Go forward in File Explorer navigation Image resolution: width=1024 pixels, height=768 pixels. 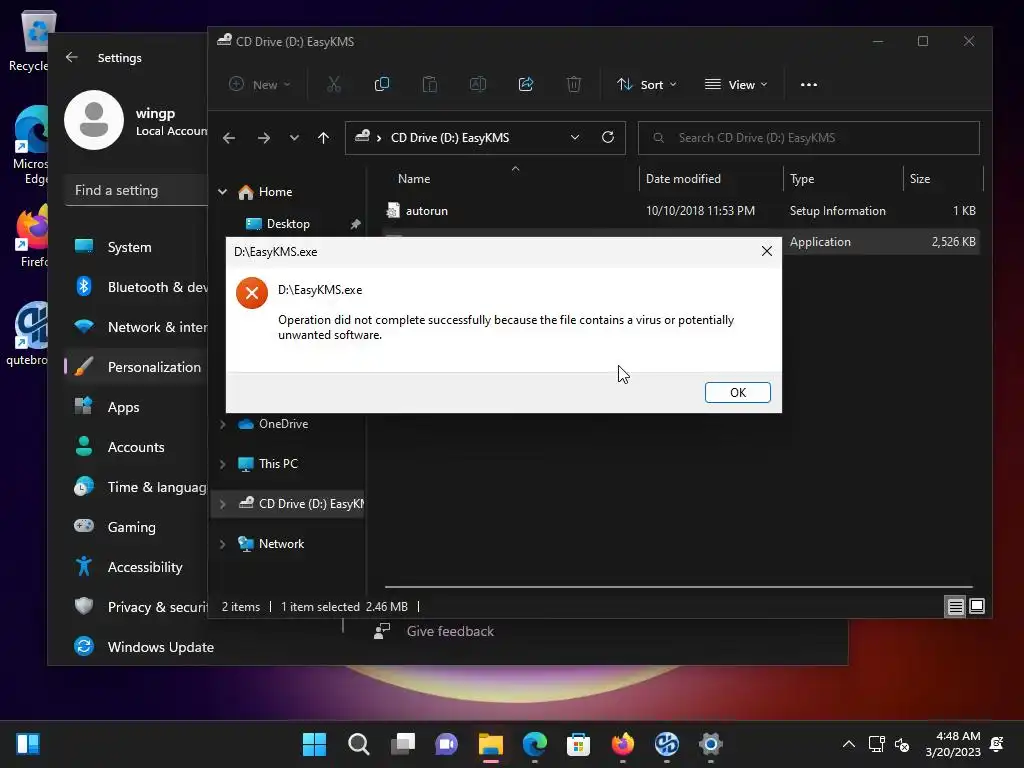point(264,138)
